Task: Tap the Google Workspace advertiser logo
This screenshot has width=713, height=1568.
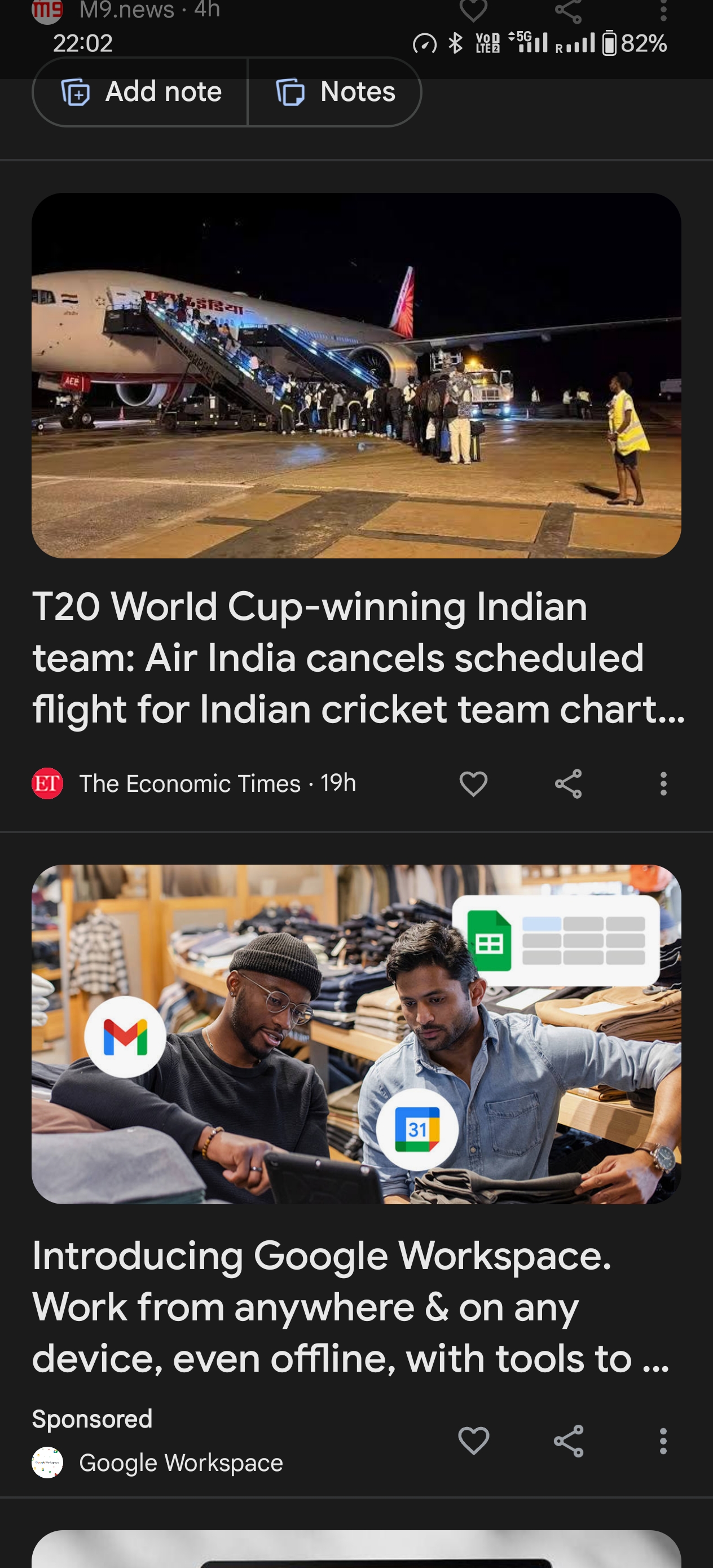Action: coord(47,1462)
